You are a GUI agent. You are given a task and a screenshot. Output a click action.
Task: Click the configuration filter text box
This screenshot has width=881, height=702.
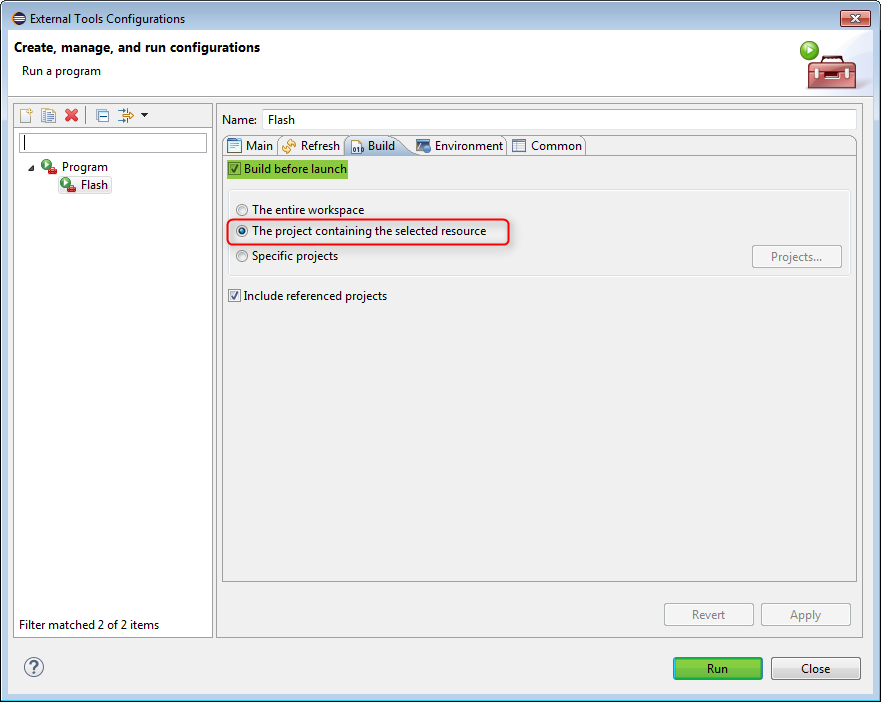[x=113, y=143]
